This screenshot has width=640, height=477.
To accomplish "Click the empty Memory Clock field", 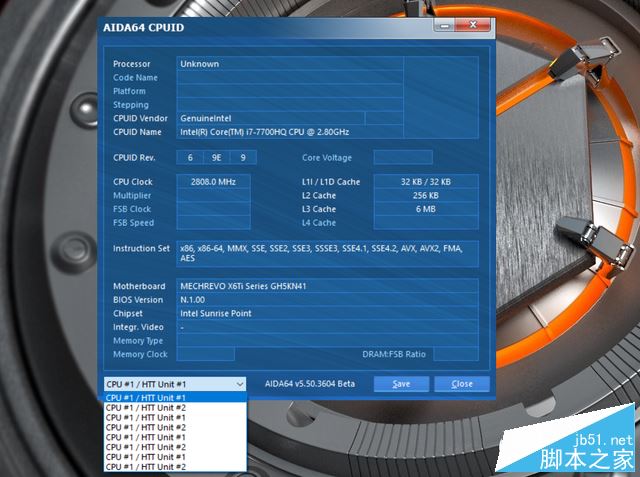I will point(205,354).
